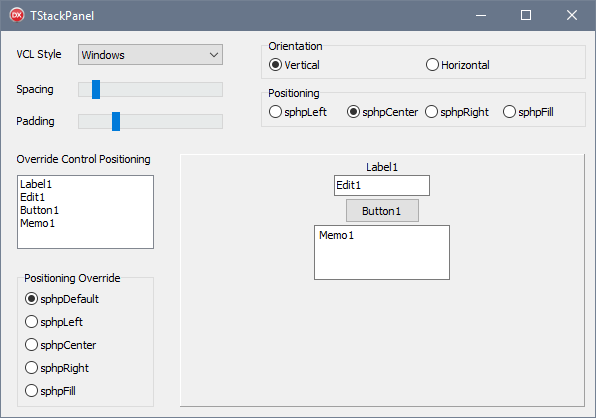Click the Padding slider thumb
Viewport: 596px width, 418px height.
(x=116, y=121)
